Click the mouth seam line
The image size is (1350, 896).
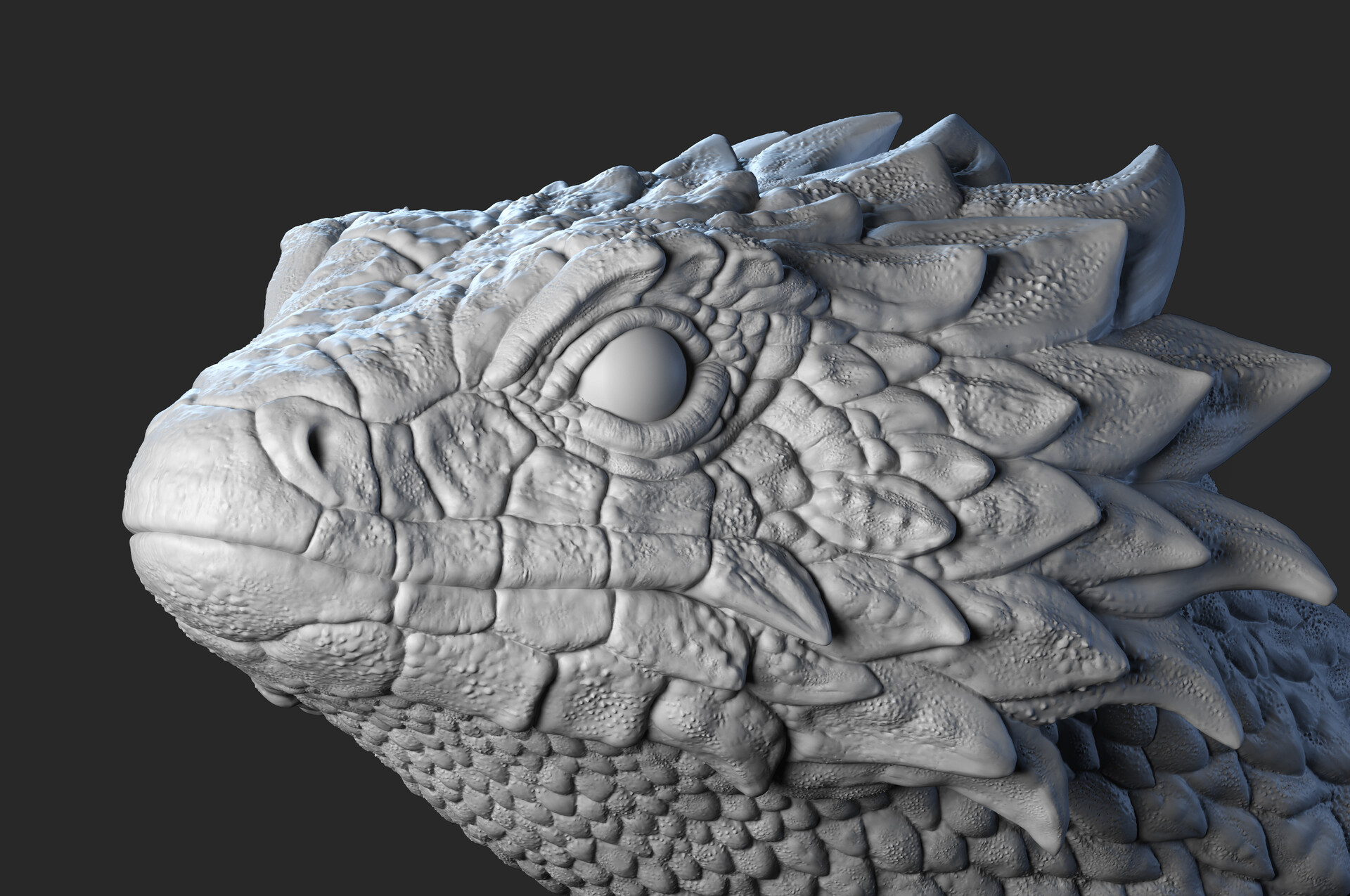pos(295,555)
